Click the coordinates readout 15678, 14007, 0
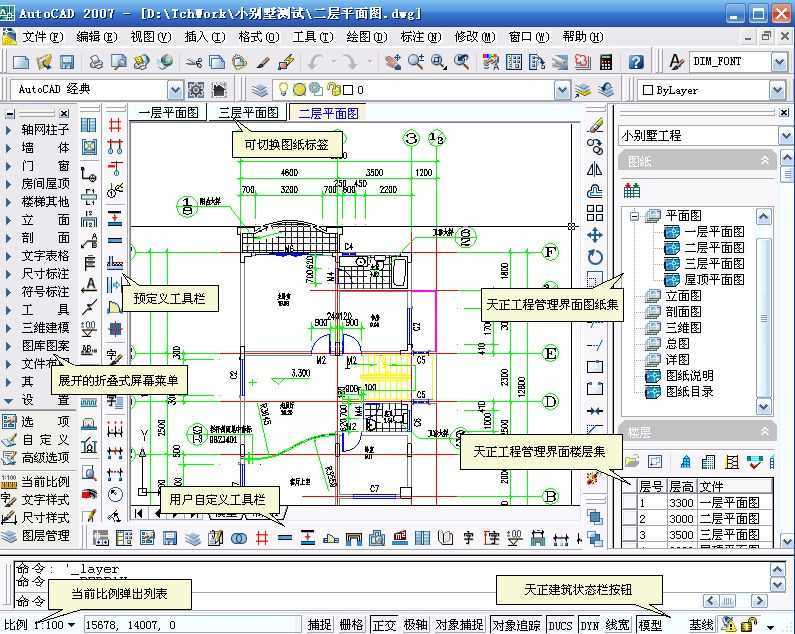This screenshot has height=634, width=795. (x=192, y=625)
